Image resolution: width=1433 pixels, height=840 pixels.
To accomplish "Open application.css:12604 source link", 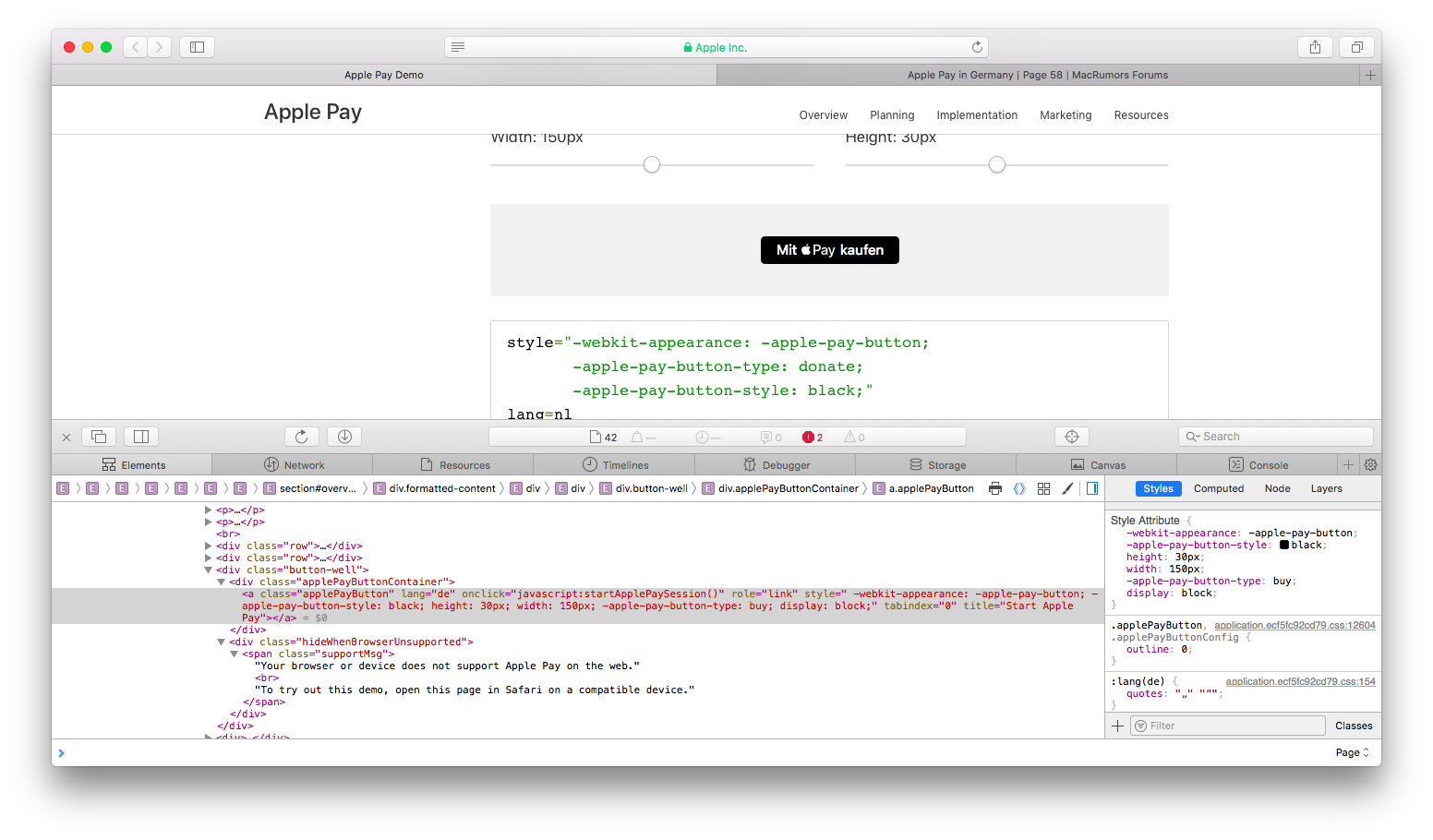I will point(1295,625).
